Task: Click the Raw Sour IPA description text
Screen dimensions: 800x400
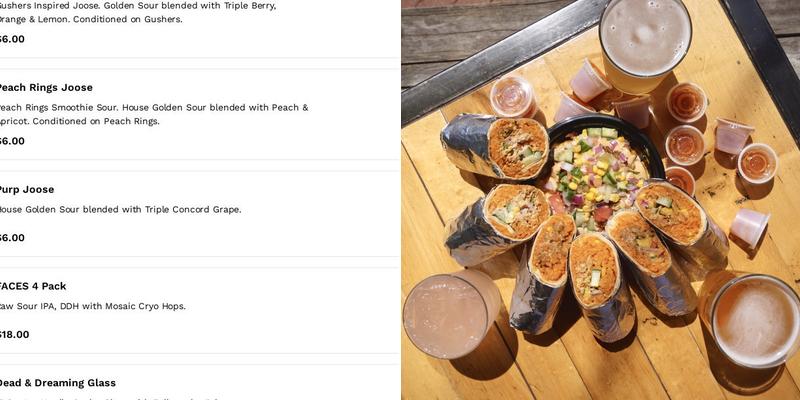Action: (92, 306)
